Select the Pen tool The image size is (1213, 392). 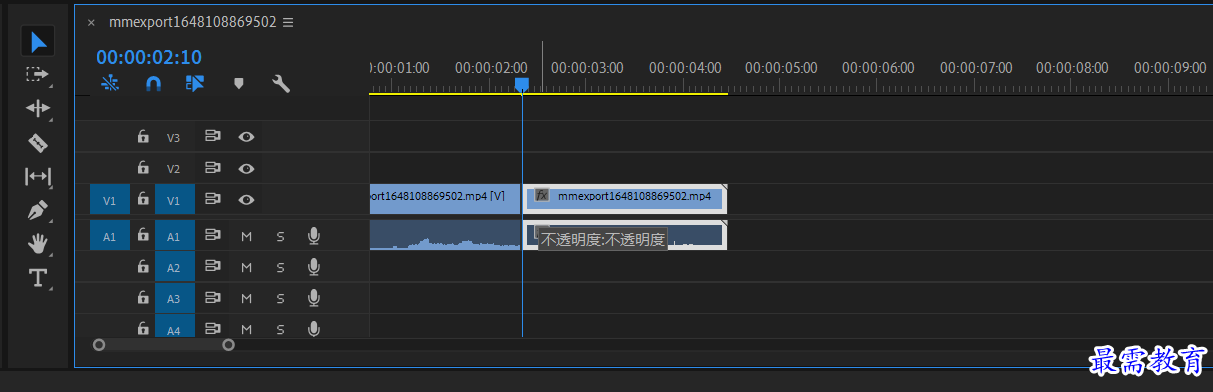38,211
